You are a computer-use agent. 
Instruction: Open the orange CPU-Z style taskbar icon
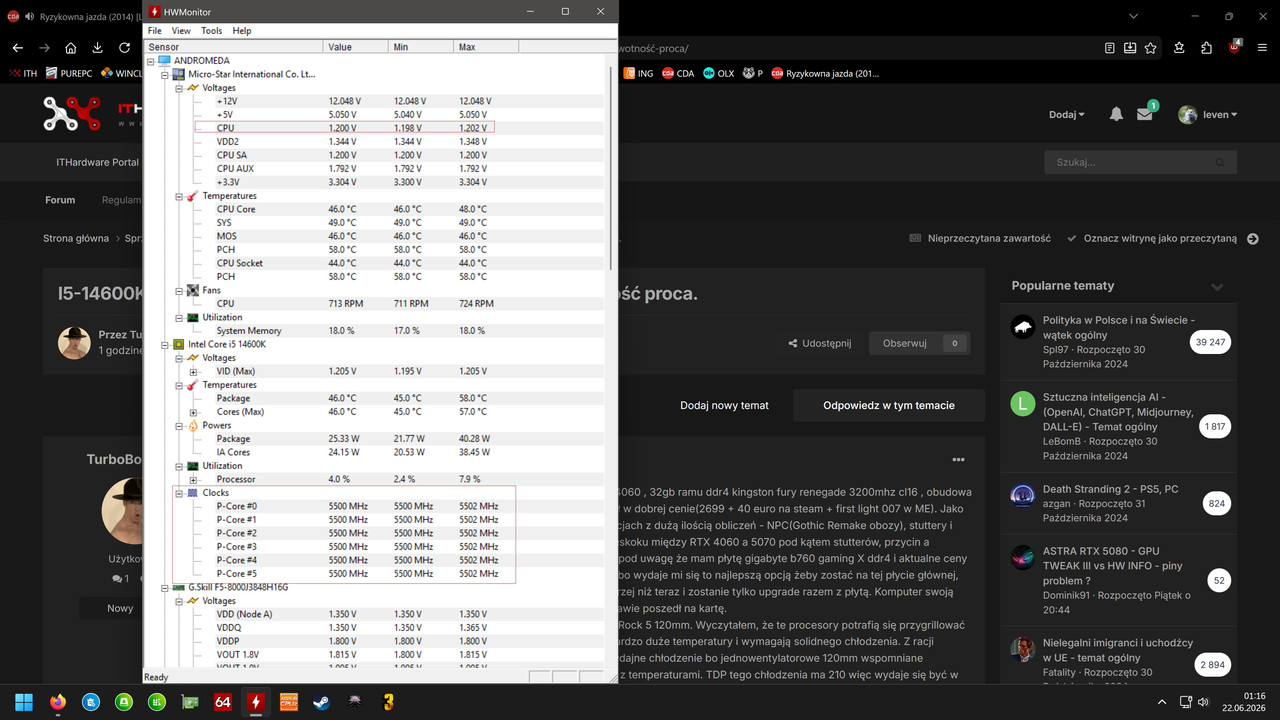point(288,702)
